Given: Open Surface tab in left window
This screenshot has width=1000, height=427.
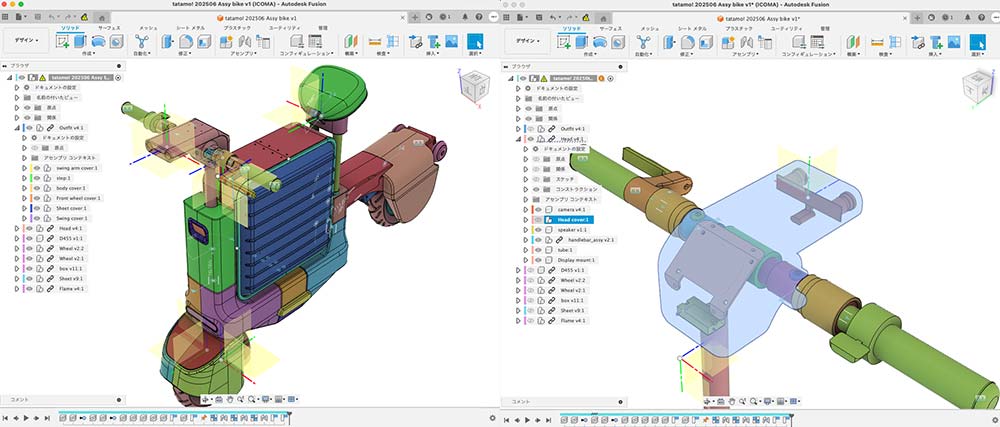Looking at the screenshot, I should tap(109, 29).
